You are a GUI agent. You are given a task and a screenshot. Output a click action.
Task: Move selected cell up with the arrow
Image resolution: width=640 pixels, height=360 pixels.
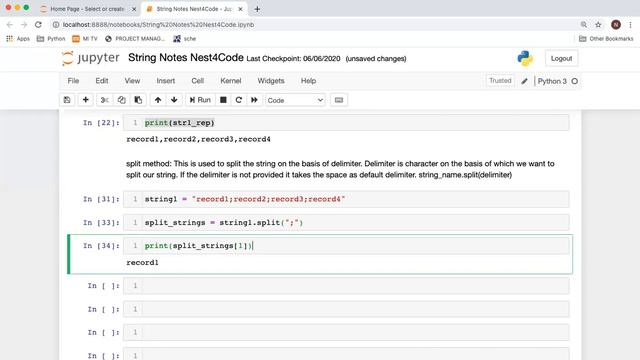(x=158, y=100)
